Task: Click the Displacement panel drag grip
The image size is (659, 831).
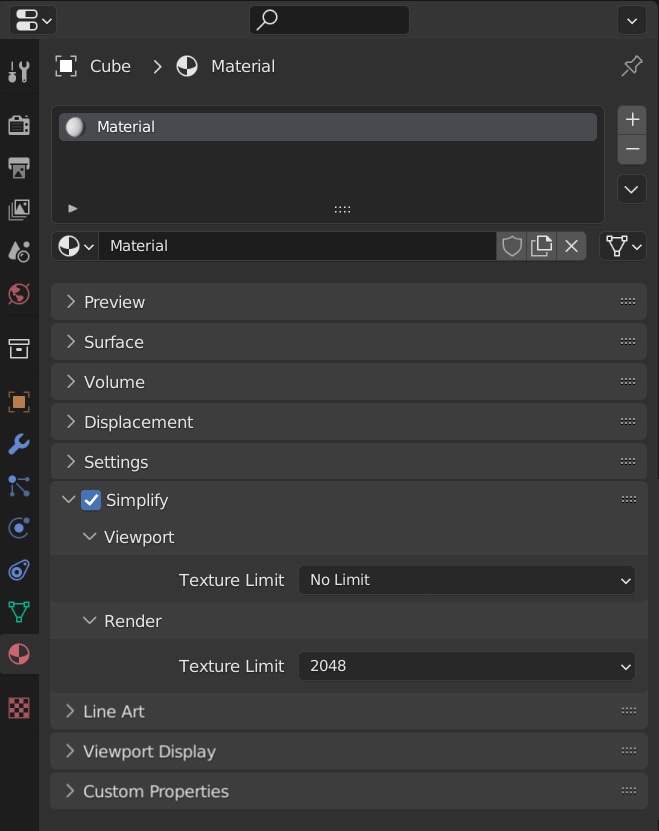Action: [x=628, y=421]
